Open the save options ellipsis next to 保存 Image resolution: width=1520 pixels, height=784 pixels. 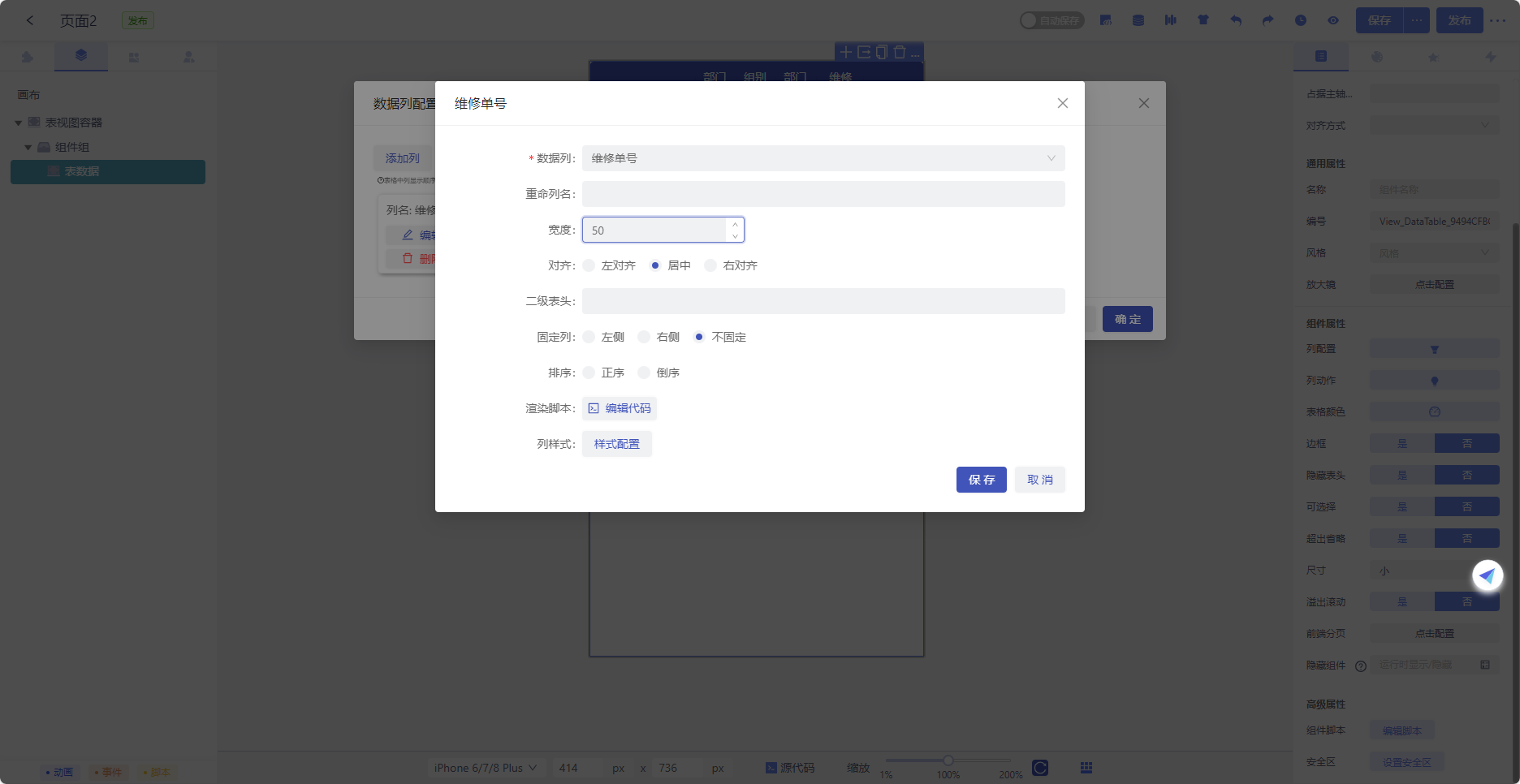[x=1417, y=20]
